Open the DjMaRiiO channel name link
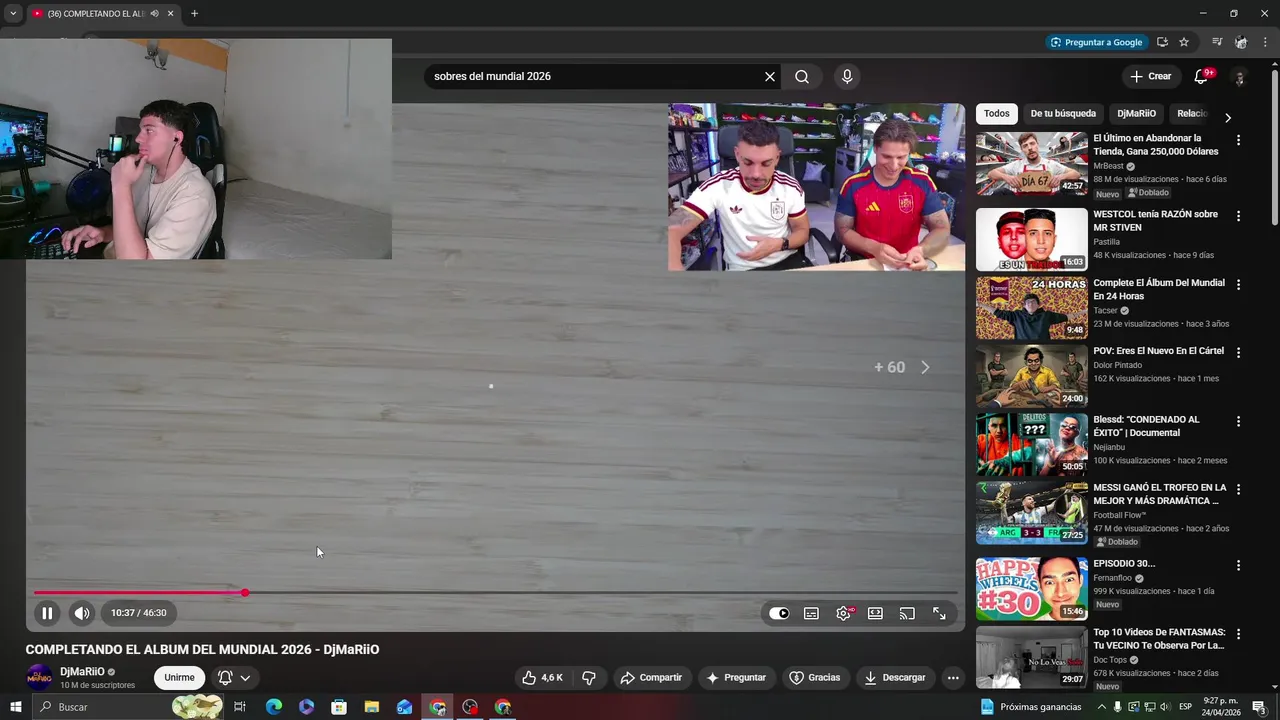 tap(82, 672)
